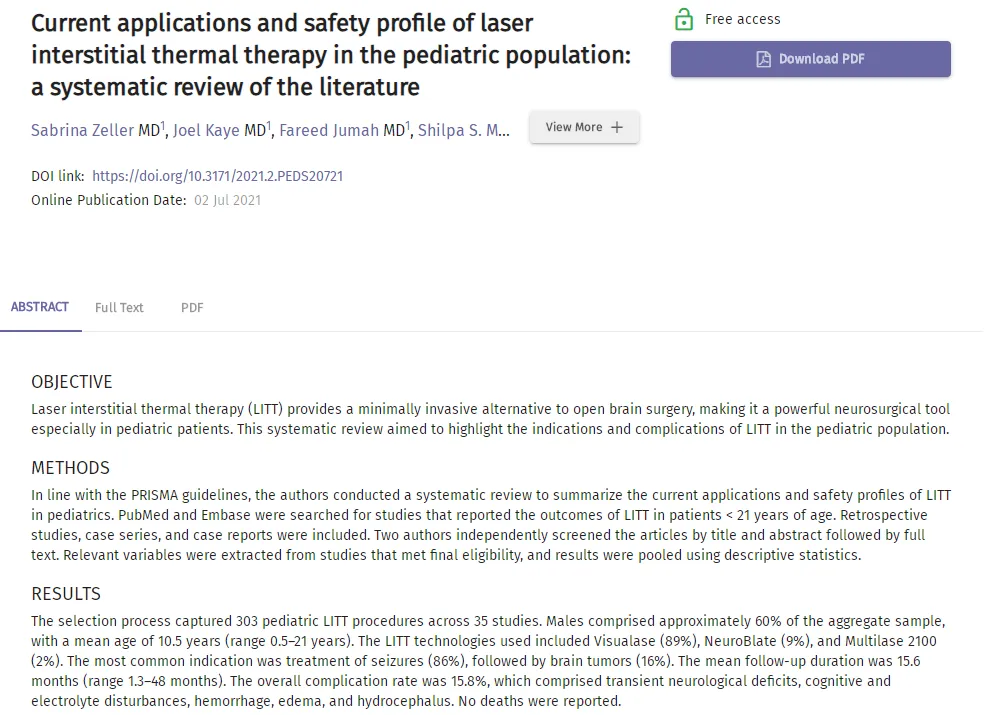Click the affiliation superscript after Sabrina Zeller MD
The image size is (994, 715).
163,126
